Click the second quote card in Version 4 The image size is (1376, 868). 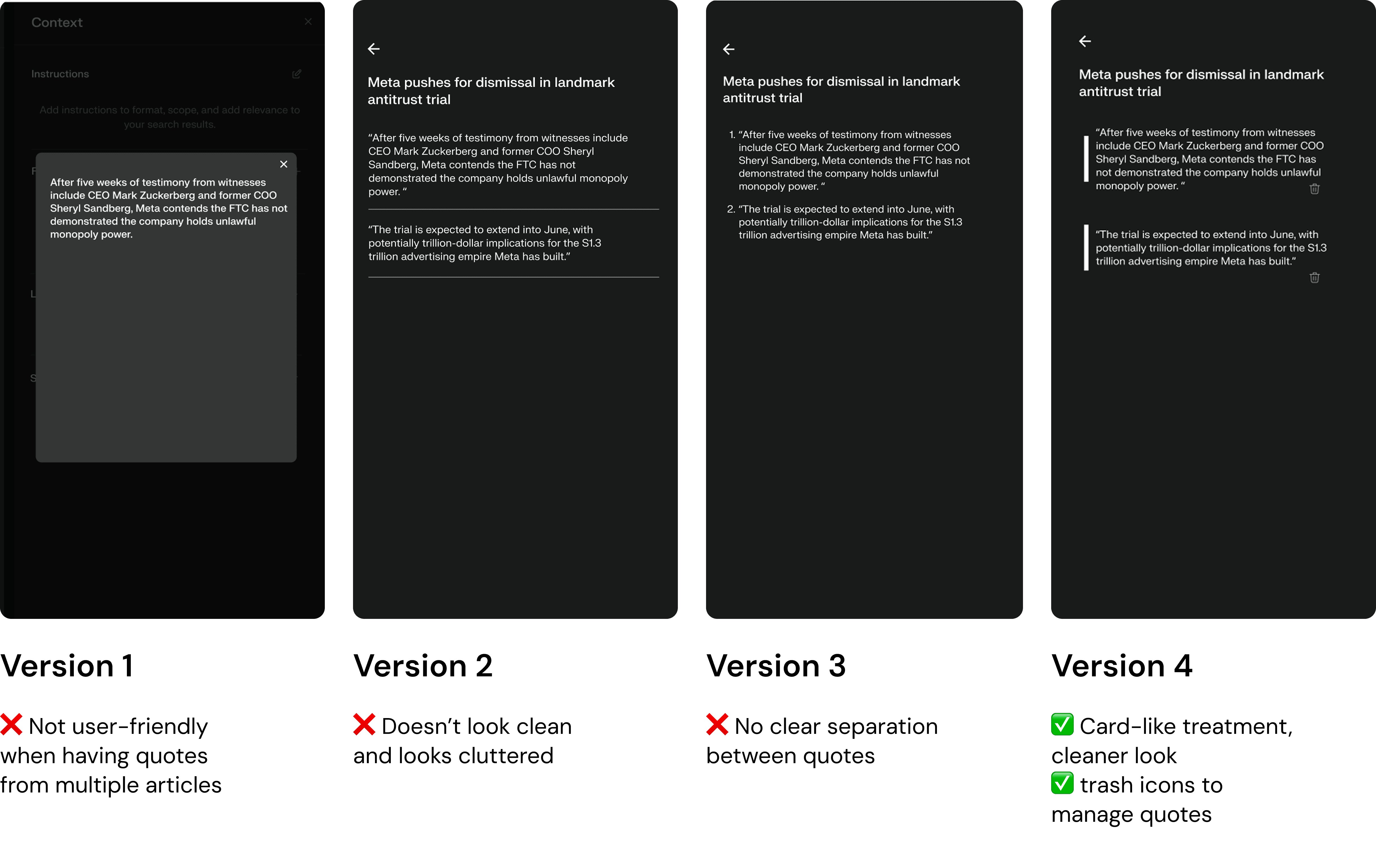(1210, 248)
